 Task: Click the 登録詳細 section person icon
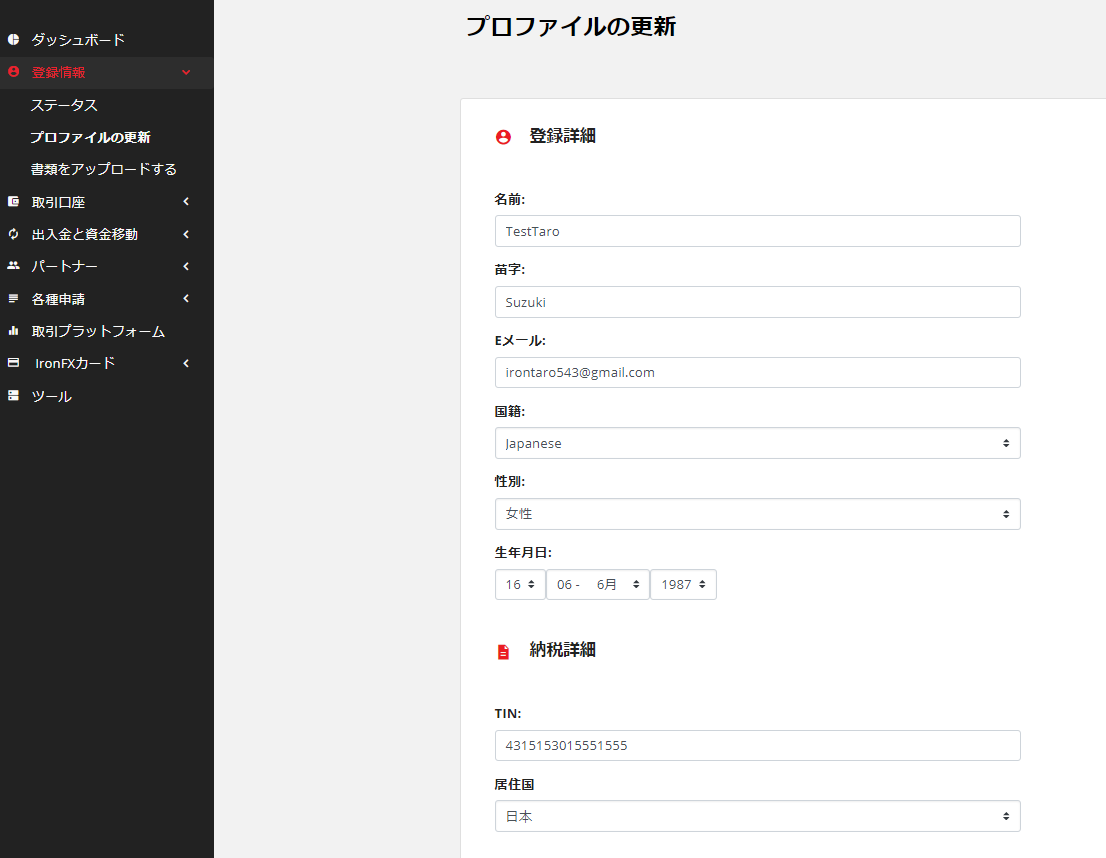503,137
